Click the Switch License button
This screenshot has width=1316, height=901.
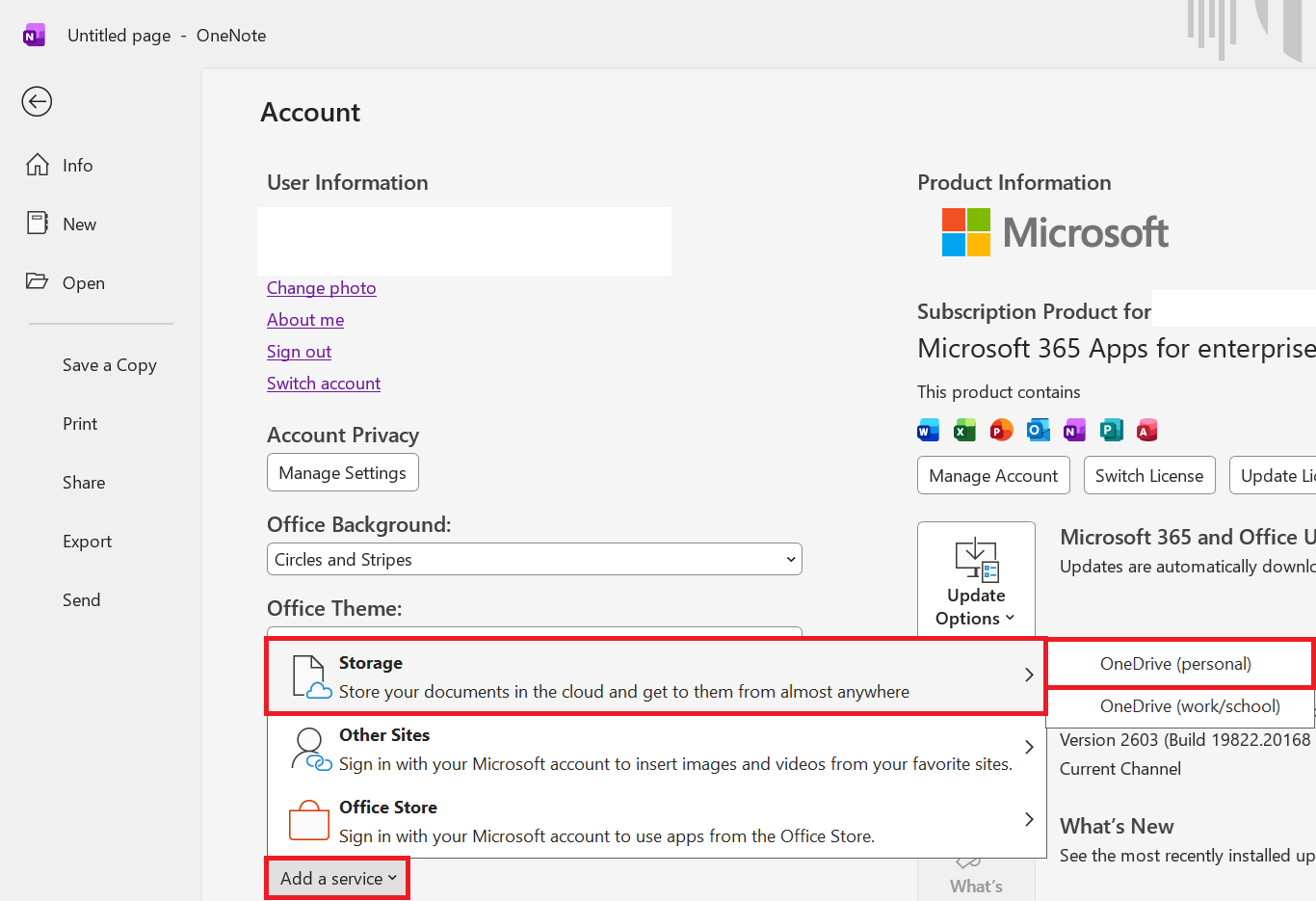point(1149,475)
